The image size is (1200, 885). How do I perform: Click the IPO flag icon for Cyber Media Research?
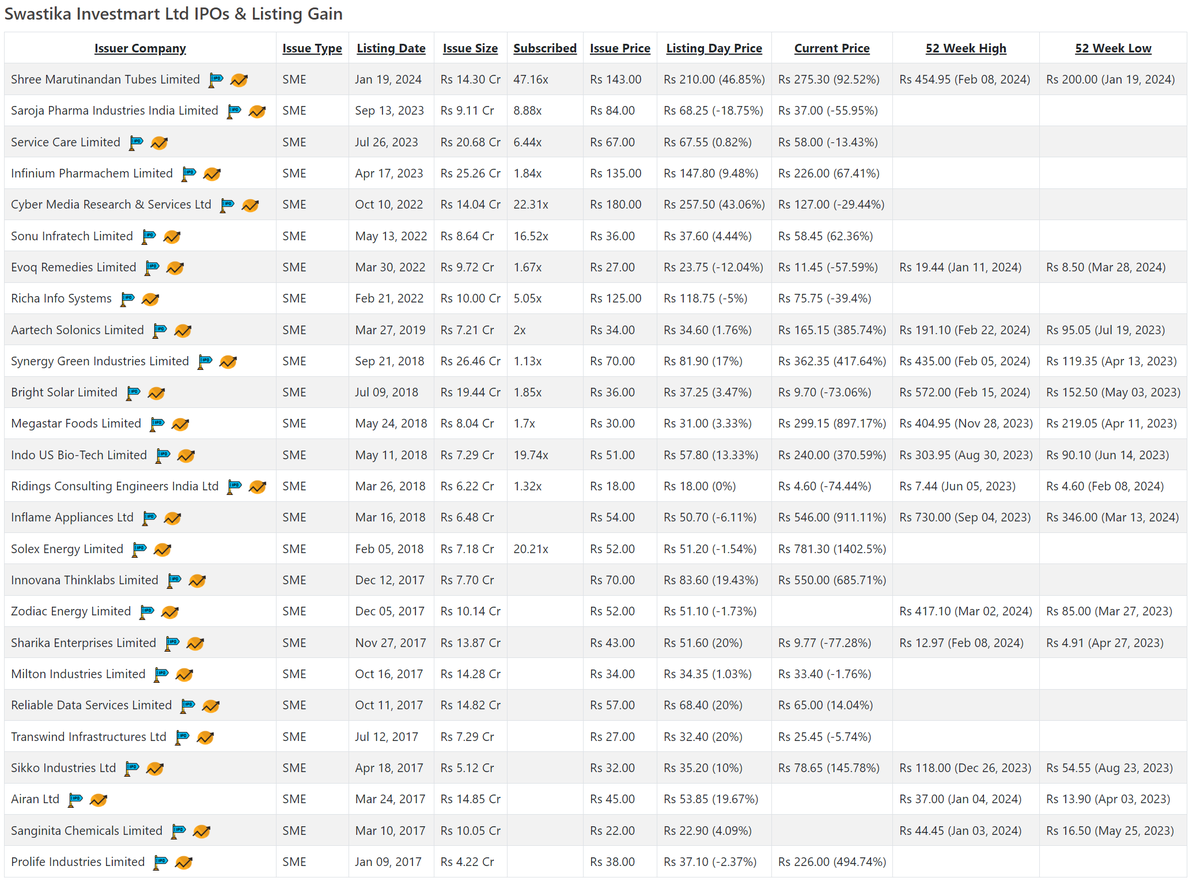tap(228, 204)
